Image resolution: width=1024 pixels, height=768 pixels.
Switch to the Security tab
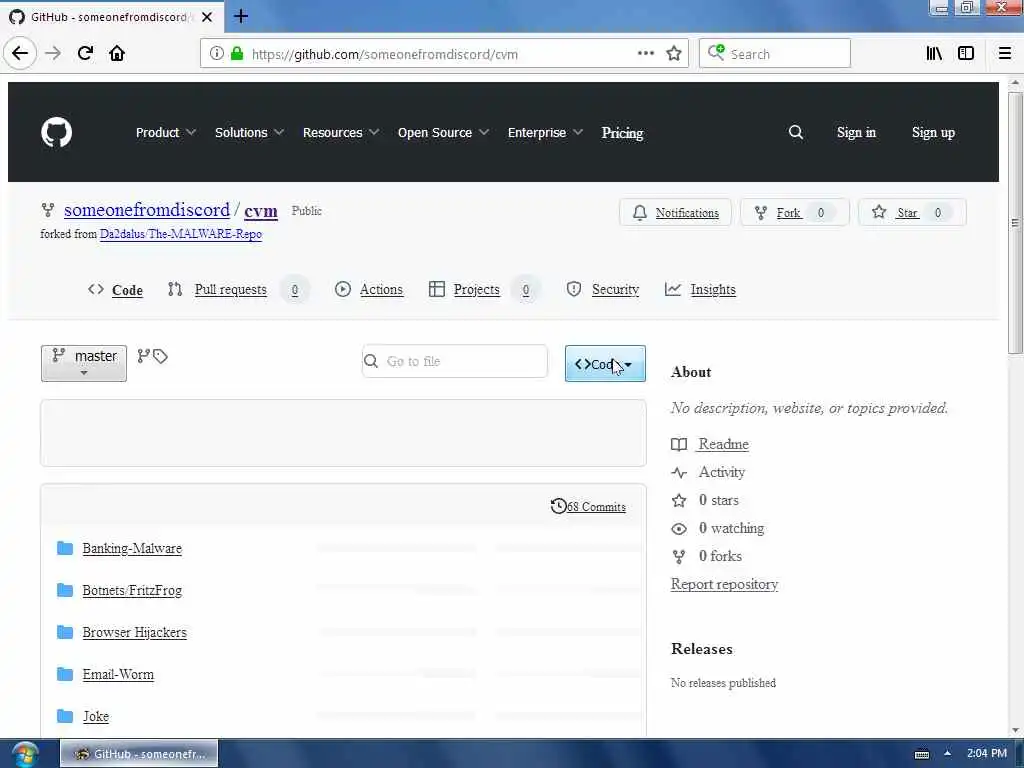pos(603,289)
